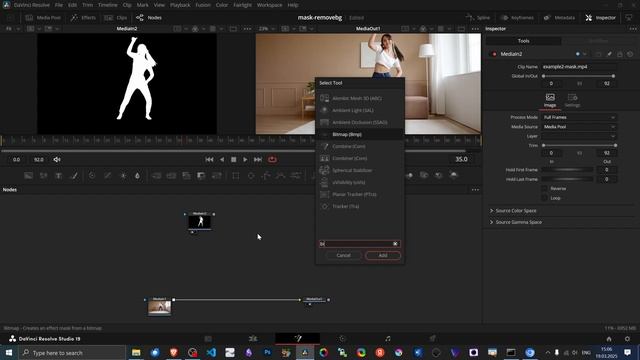Image resolution: width=640 pixels, height=360 pixels.
Task: Select the Paint brush tool in toolbar
Action: click(74, 176)
